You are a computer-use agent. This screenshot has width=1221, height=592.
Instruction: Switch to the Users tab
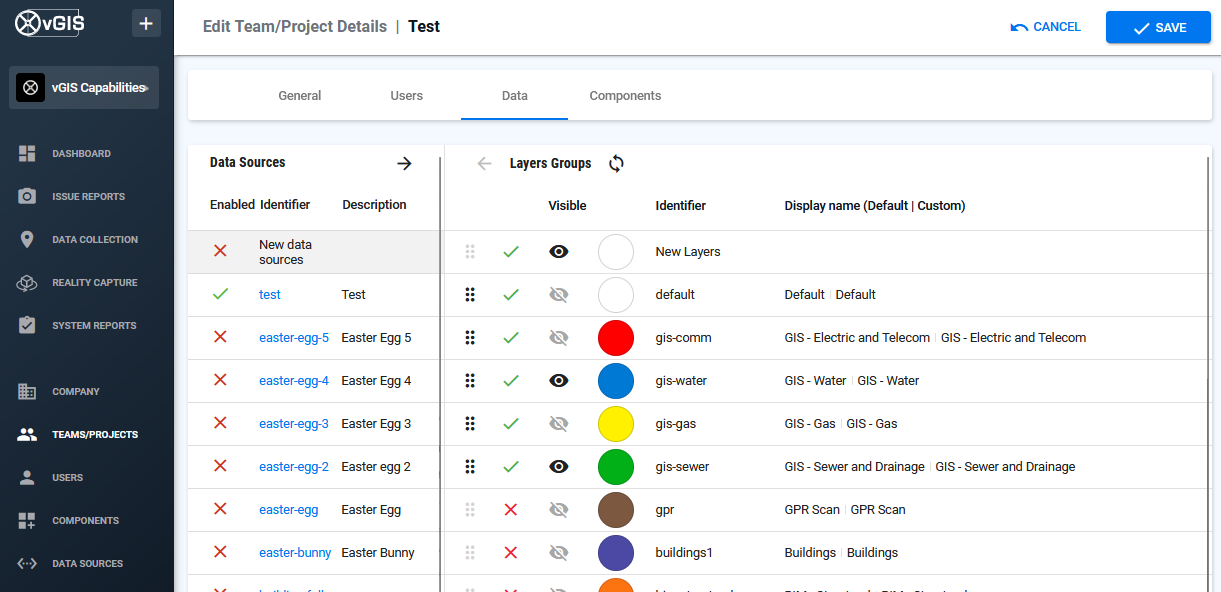[x=407, y=96]
